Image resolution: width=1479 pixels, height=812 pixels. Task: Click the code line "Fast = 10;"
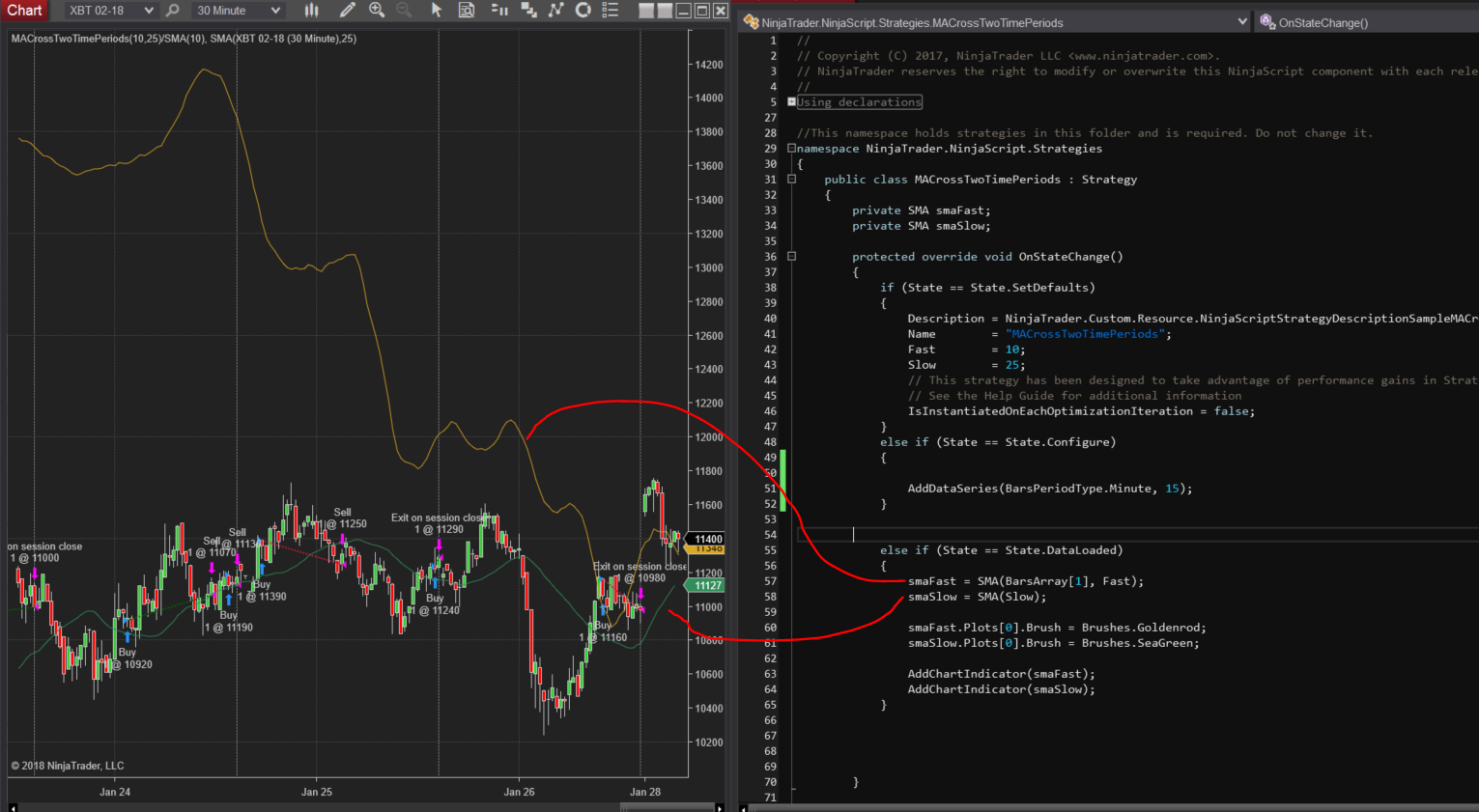point(967,350)
